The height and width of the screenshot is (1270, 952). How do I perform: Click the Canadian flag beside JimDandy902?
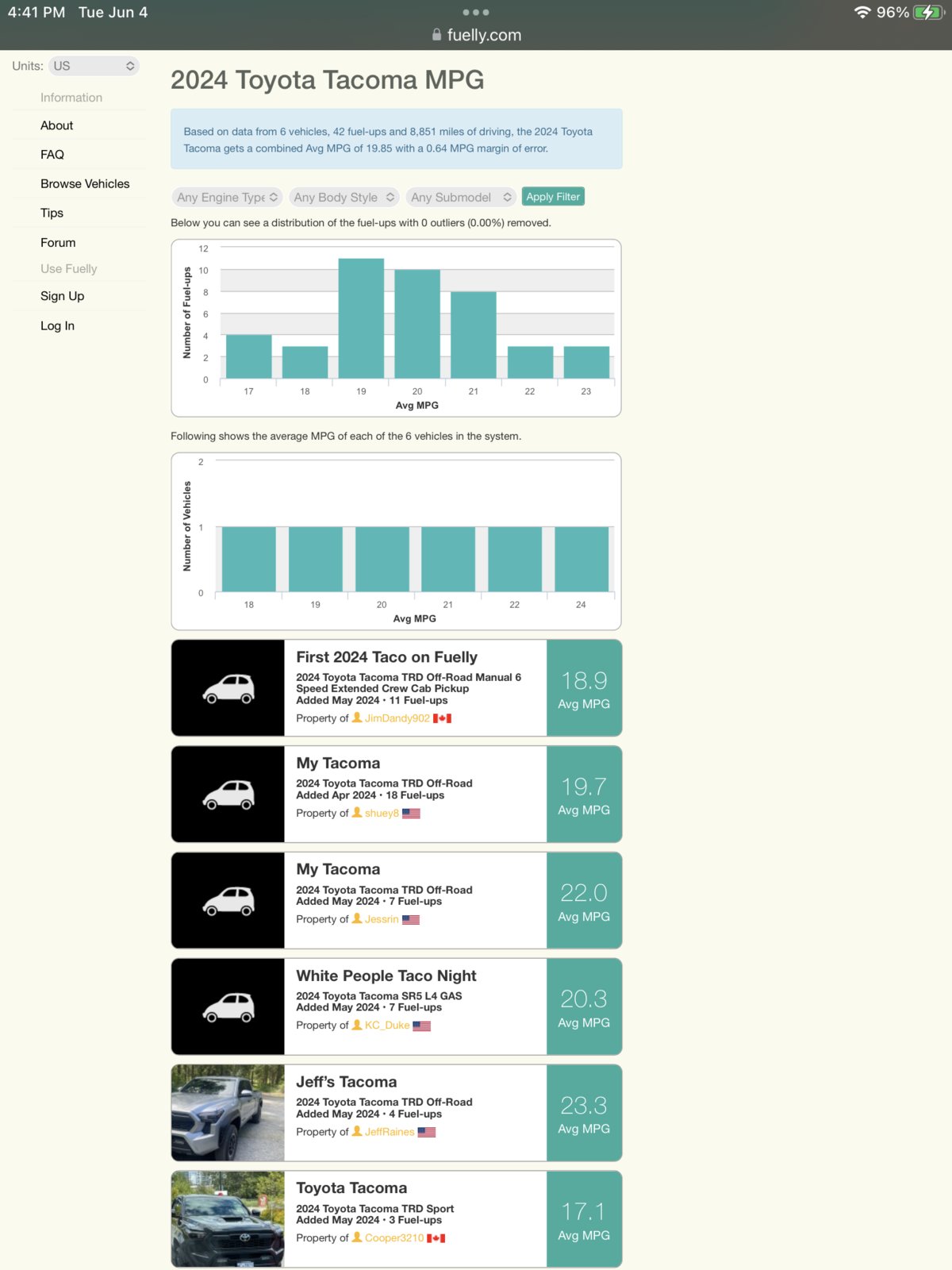[442, 718]
